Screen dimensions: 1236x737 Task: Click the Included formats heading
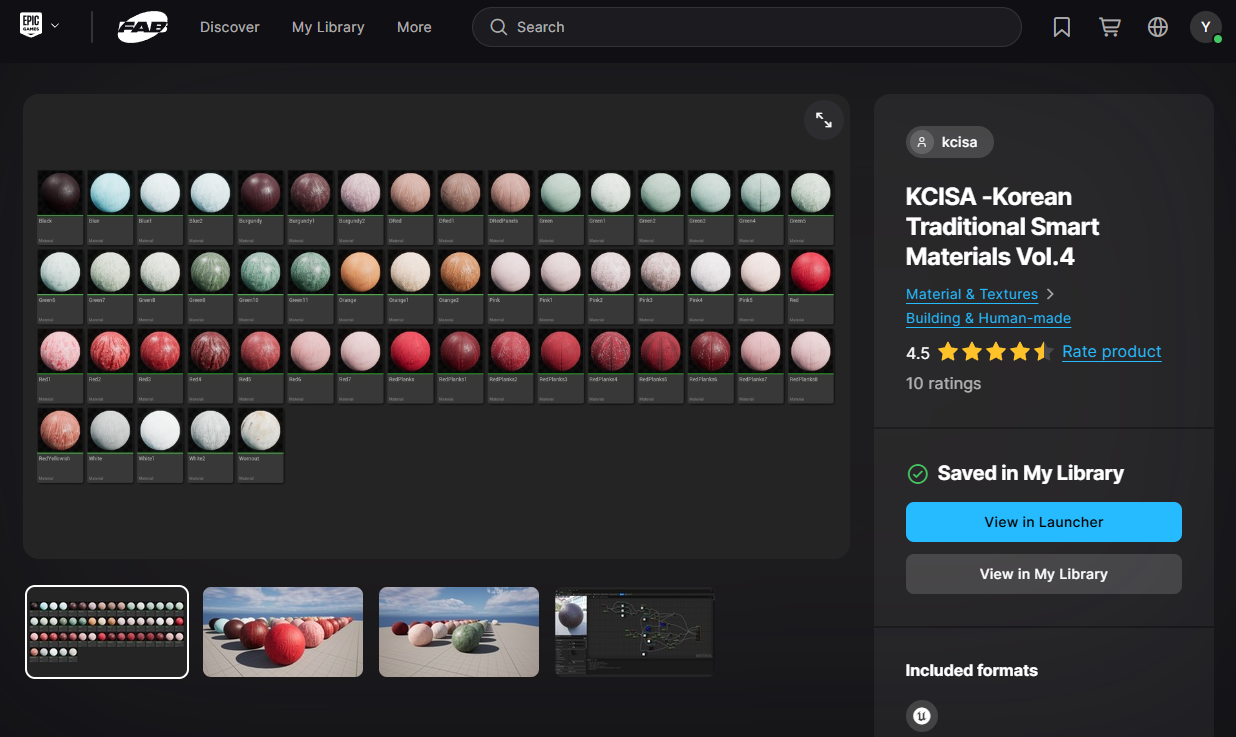[971, 670]
